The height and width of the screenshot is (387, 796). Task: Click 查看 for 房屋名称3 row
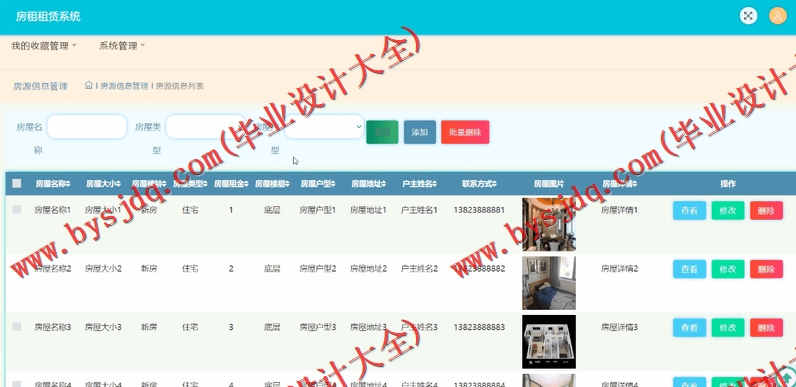click(689, 328)
